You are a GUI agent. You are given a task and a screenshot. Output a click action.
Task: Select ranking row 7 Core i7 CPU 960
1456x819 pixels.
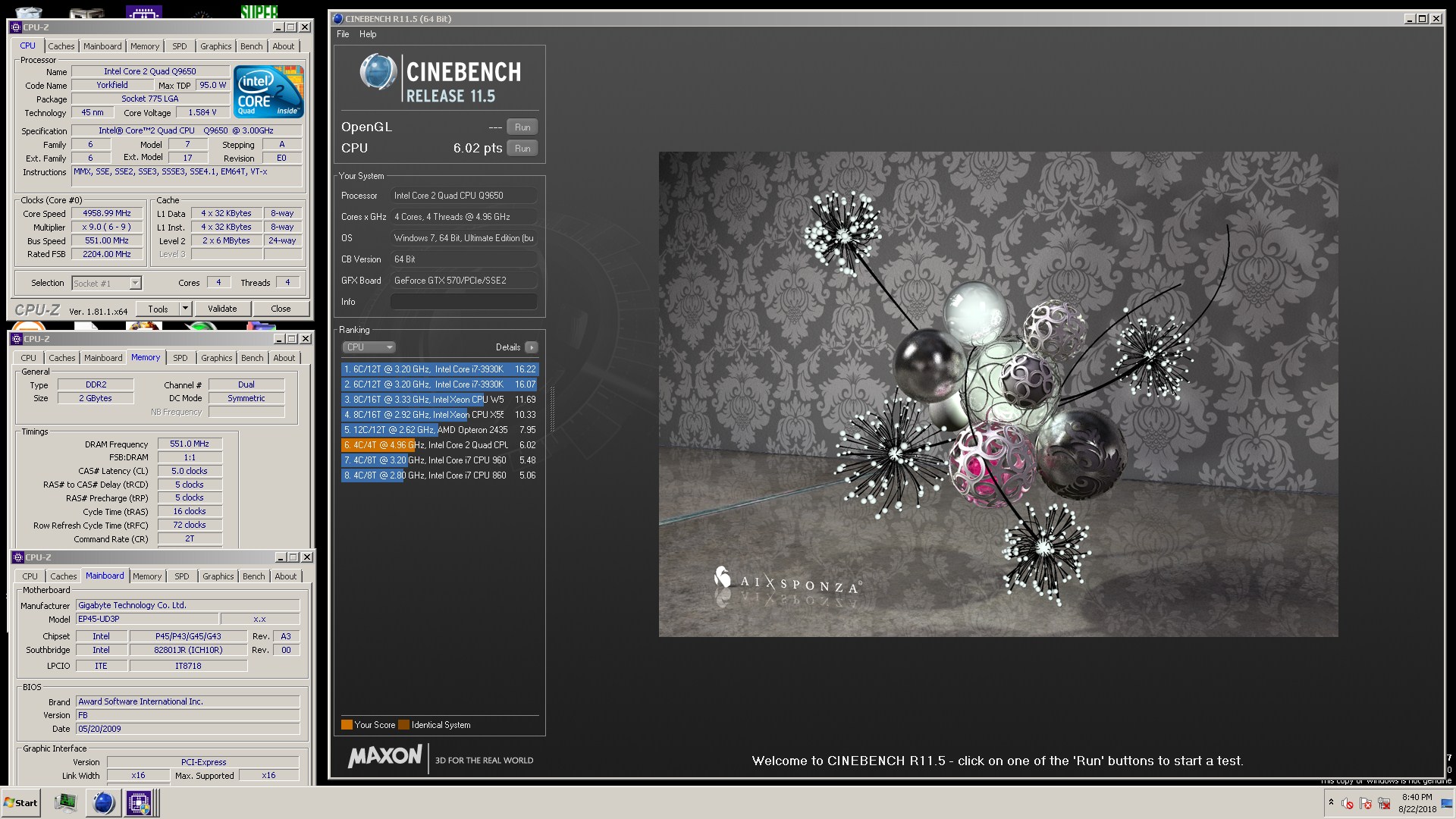click(x=440, y=460)
